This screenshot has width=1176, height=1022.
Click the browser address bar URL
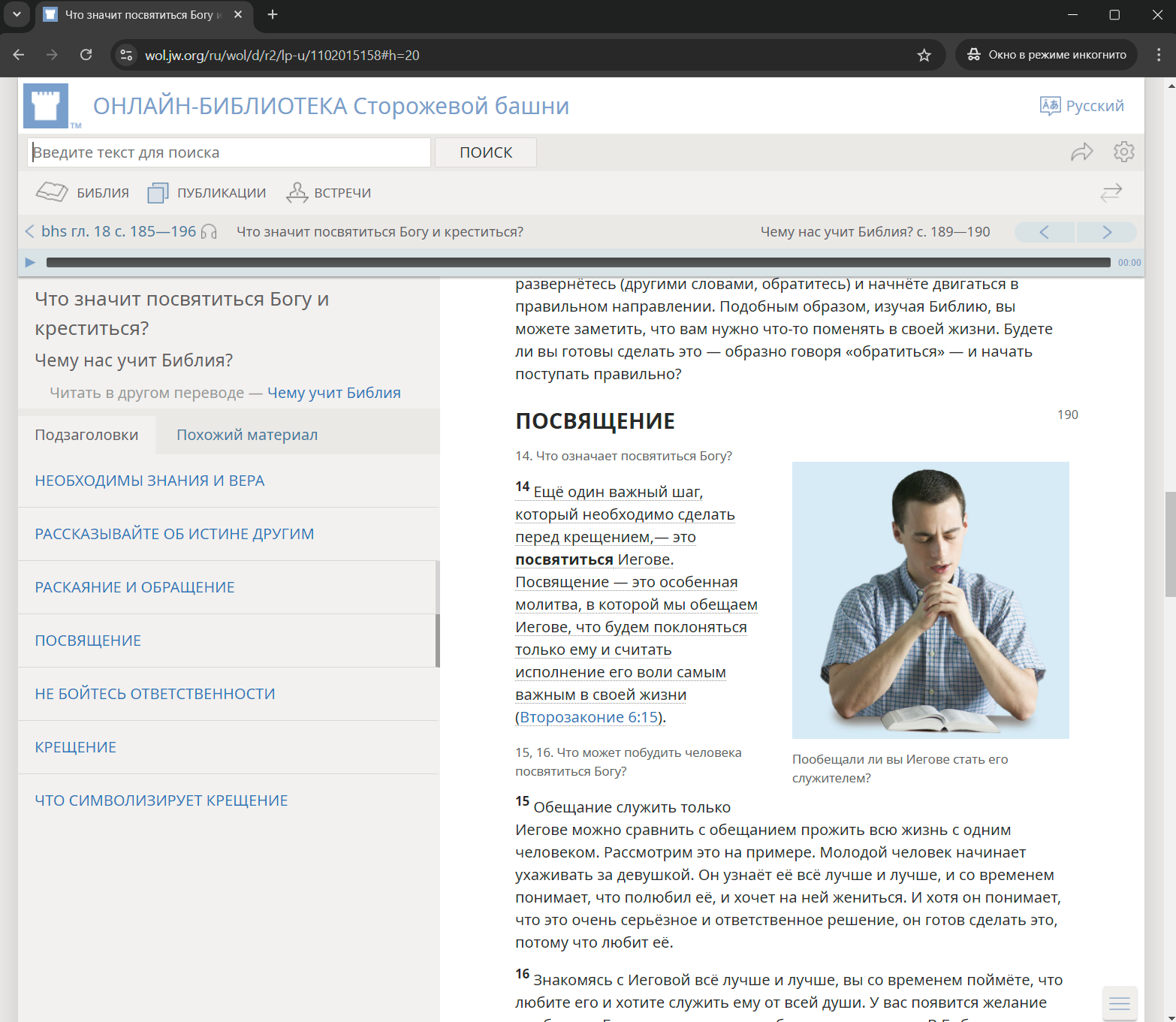pyautogui.click(x=282, y=55)
